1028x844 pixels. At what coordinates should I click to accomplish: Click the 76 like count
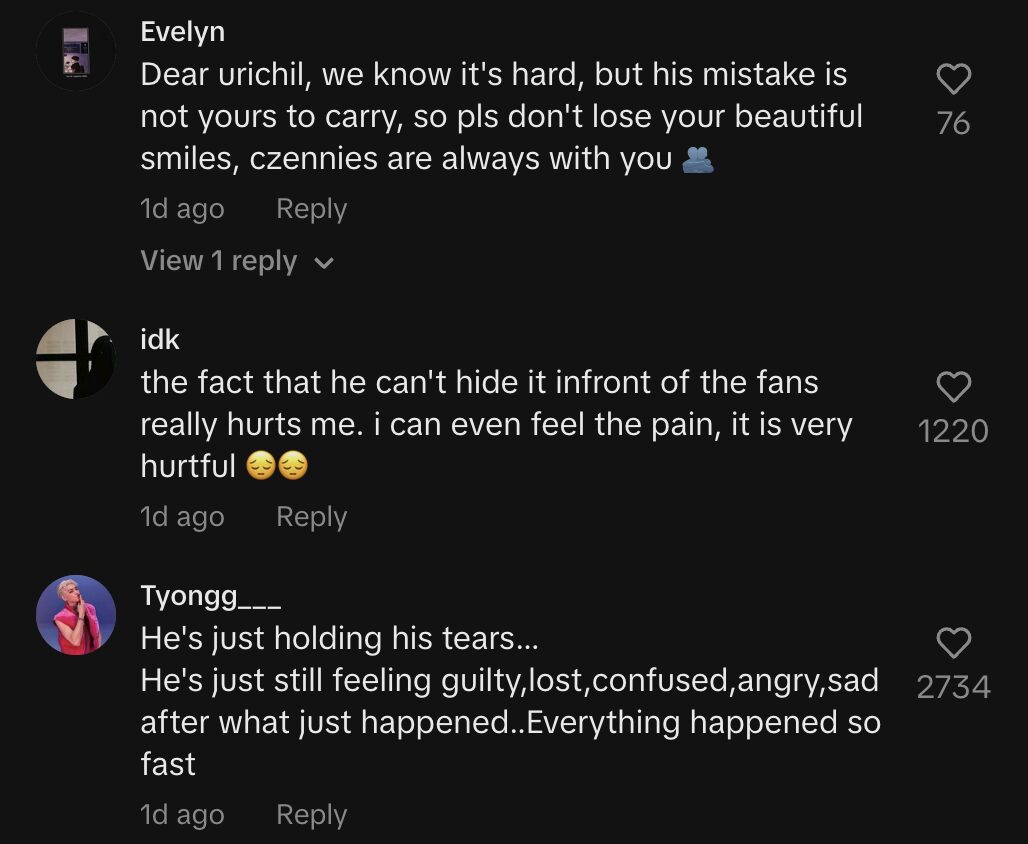(953, 123)
